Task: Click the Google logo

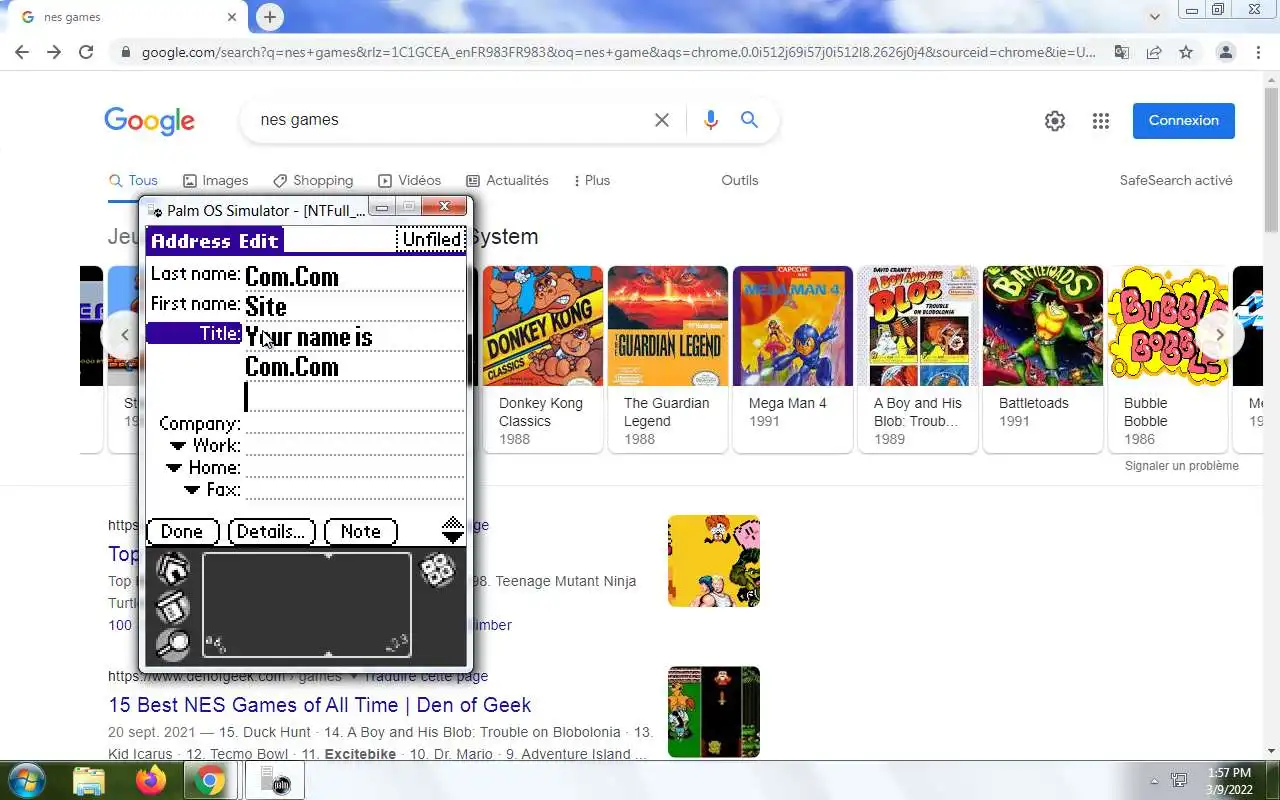Action: coord(149,121)
